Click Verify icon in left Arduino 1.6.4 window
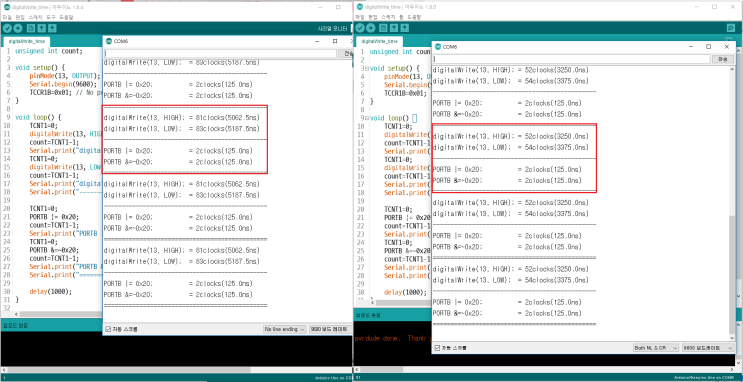Image resolution: width=743 pixels, height=382 pixels. pos(7,28)
